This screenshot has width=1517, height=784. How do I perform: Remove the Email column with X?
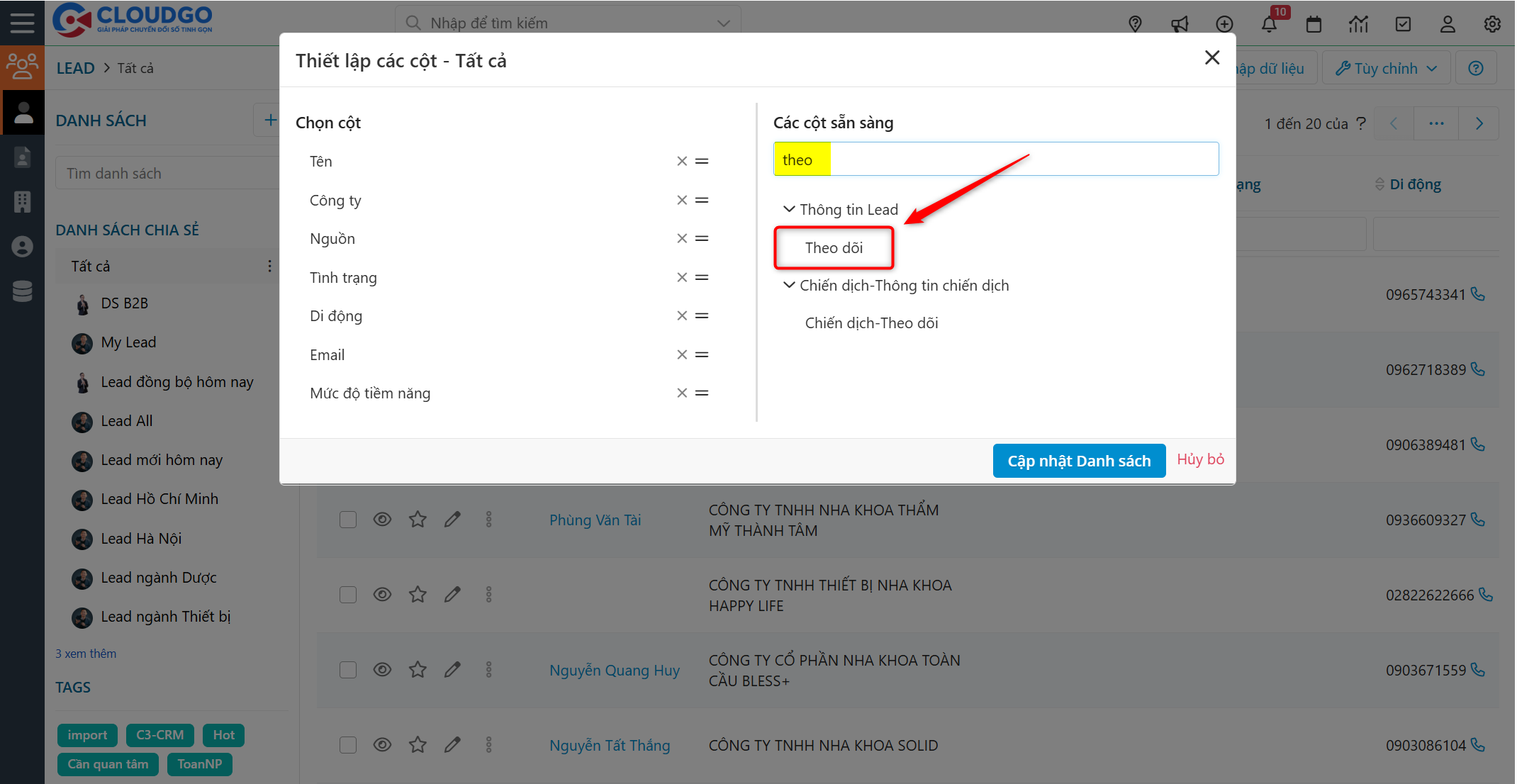[x=682, y=354]
